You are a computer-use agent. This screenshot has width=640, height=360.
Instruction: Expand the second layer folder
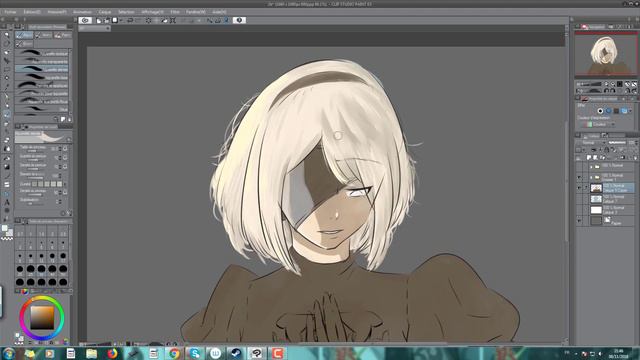pos(591,178)
